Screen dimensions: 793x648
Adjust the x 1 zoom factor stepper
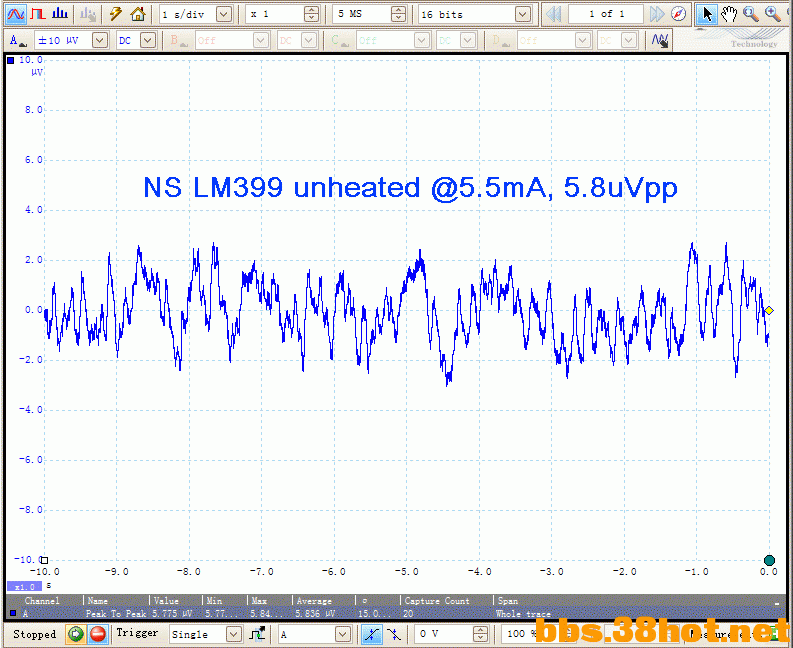(x=312, y=15)
